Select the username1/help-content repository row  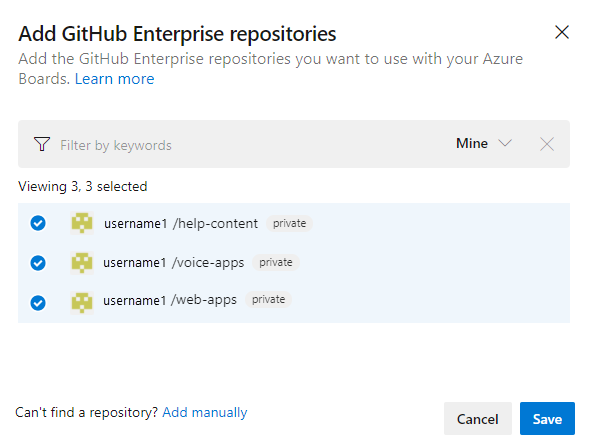[181, 224]
